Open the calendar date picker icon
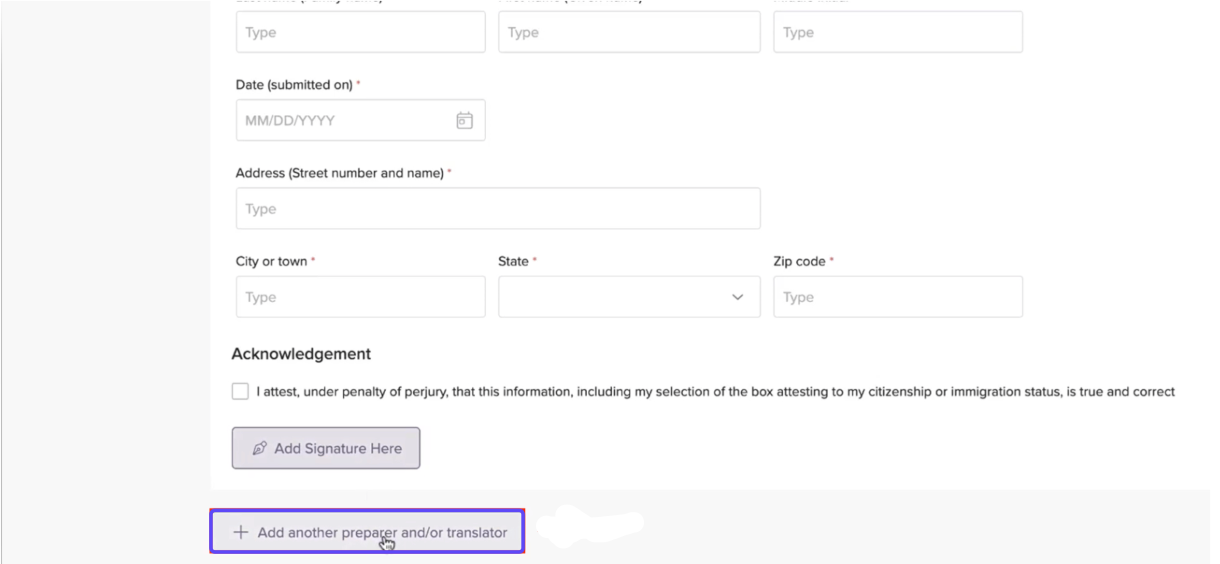Image resolution: width=1220 pixels, height=564 pixels. click(x=464, y=121)
